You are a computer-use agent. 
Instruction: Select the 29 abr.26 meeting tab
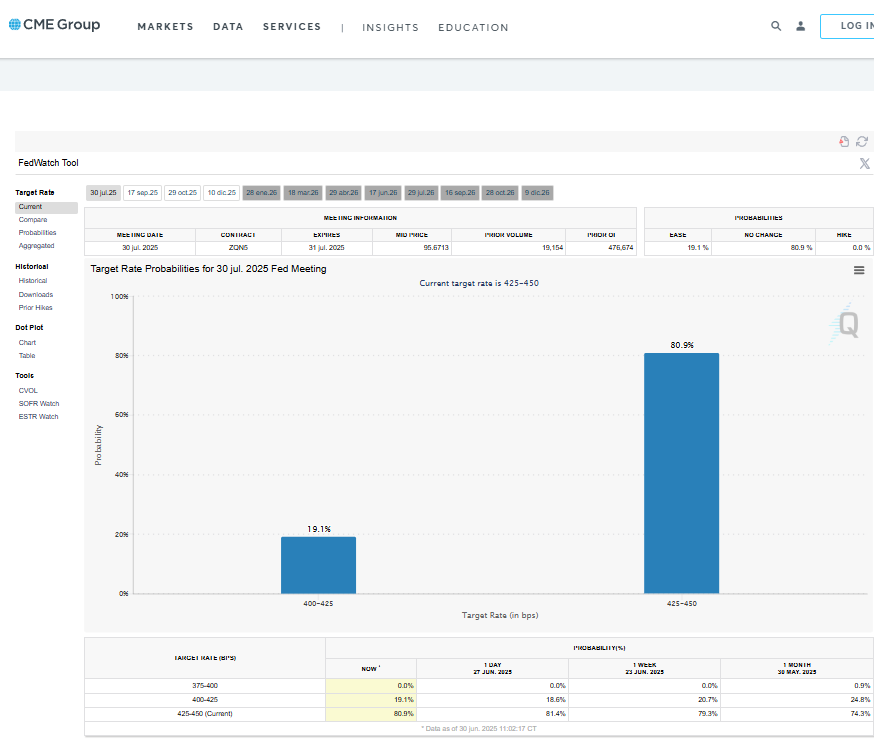343,193
